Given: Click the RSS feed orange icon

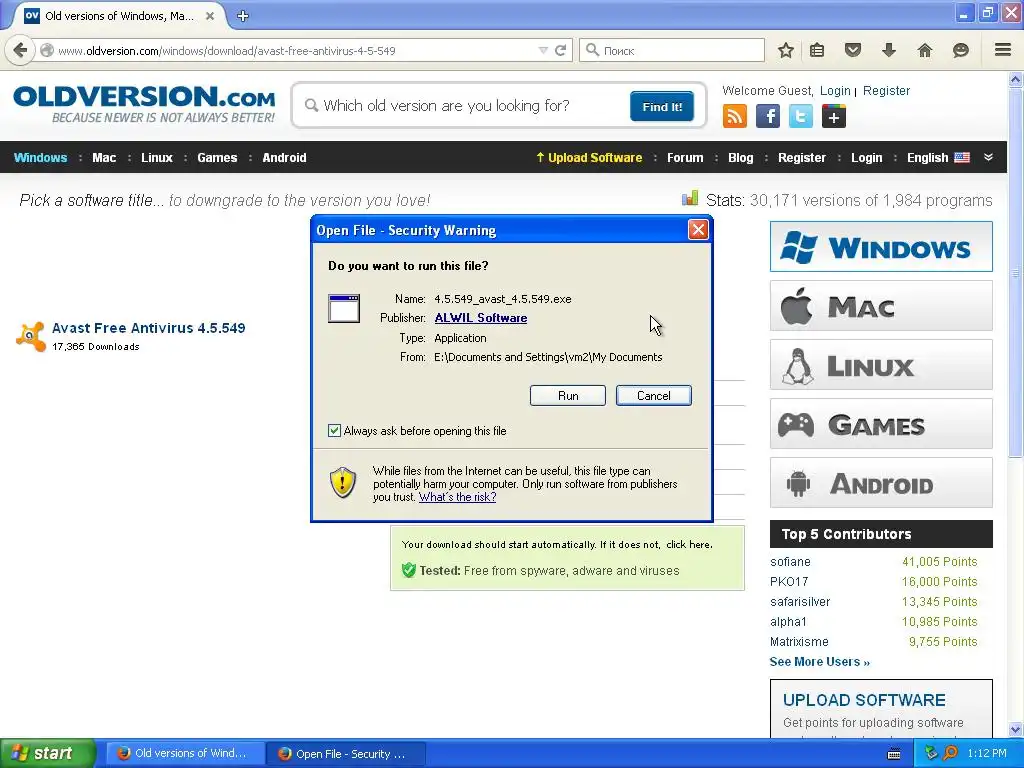Looking at the screenshot, I should 735,117.
